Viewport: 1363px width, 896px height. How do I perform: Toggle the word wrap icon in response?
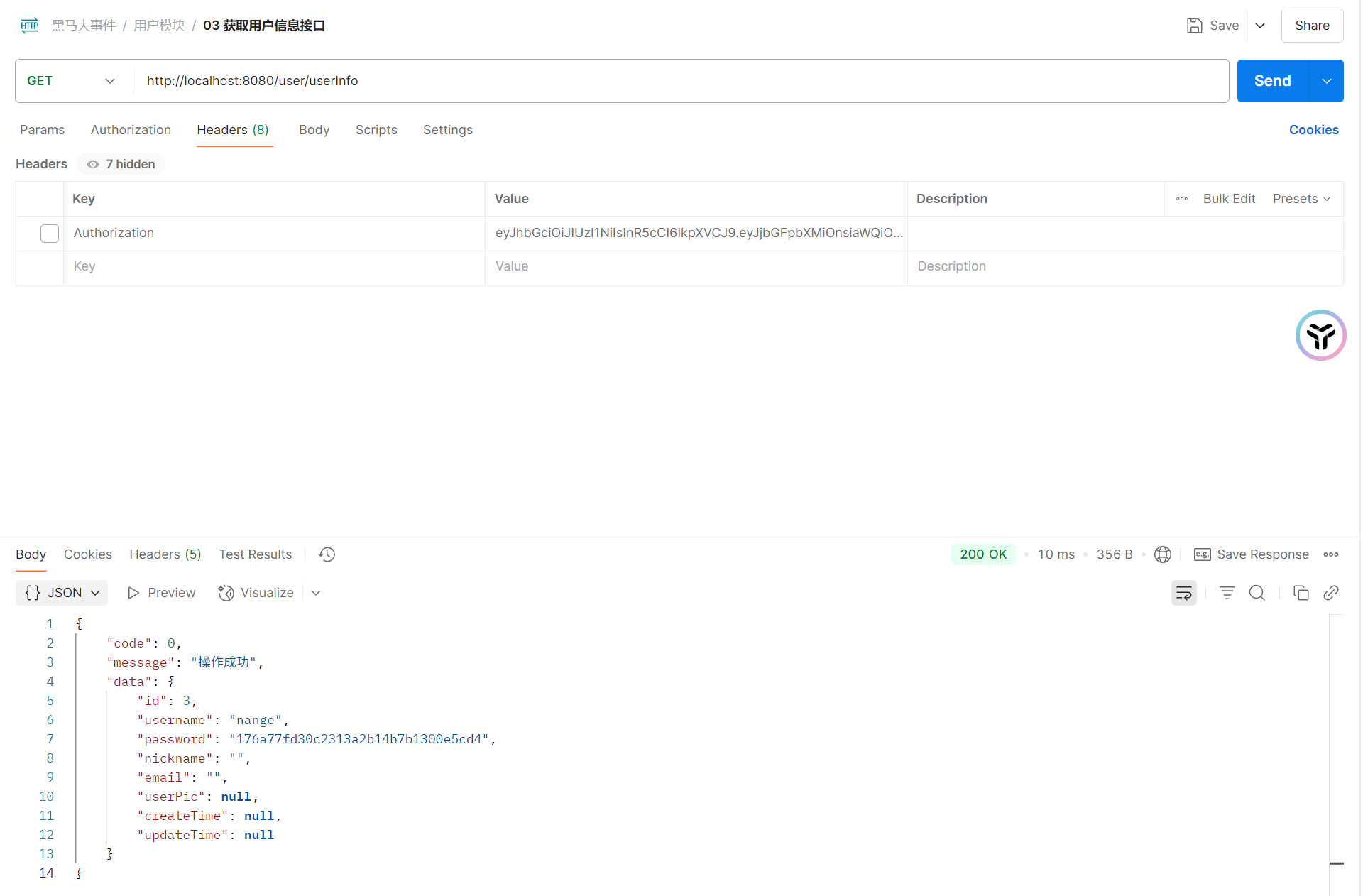pos(1183,593)
